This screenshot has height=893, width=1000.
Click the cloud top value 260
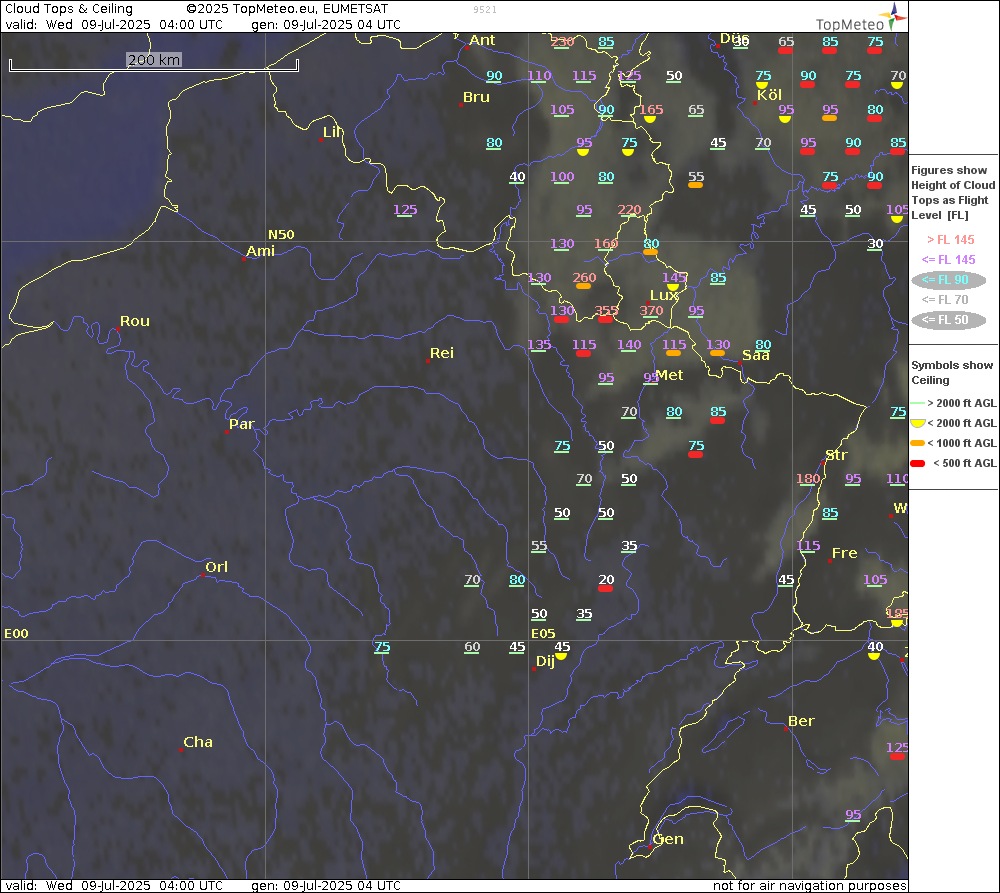click(x=584, y=277)
